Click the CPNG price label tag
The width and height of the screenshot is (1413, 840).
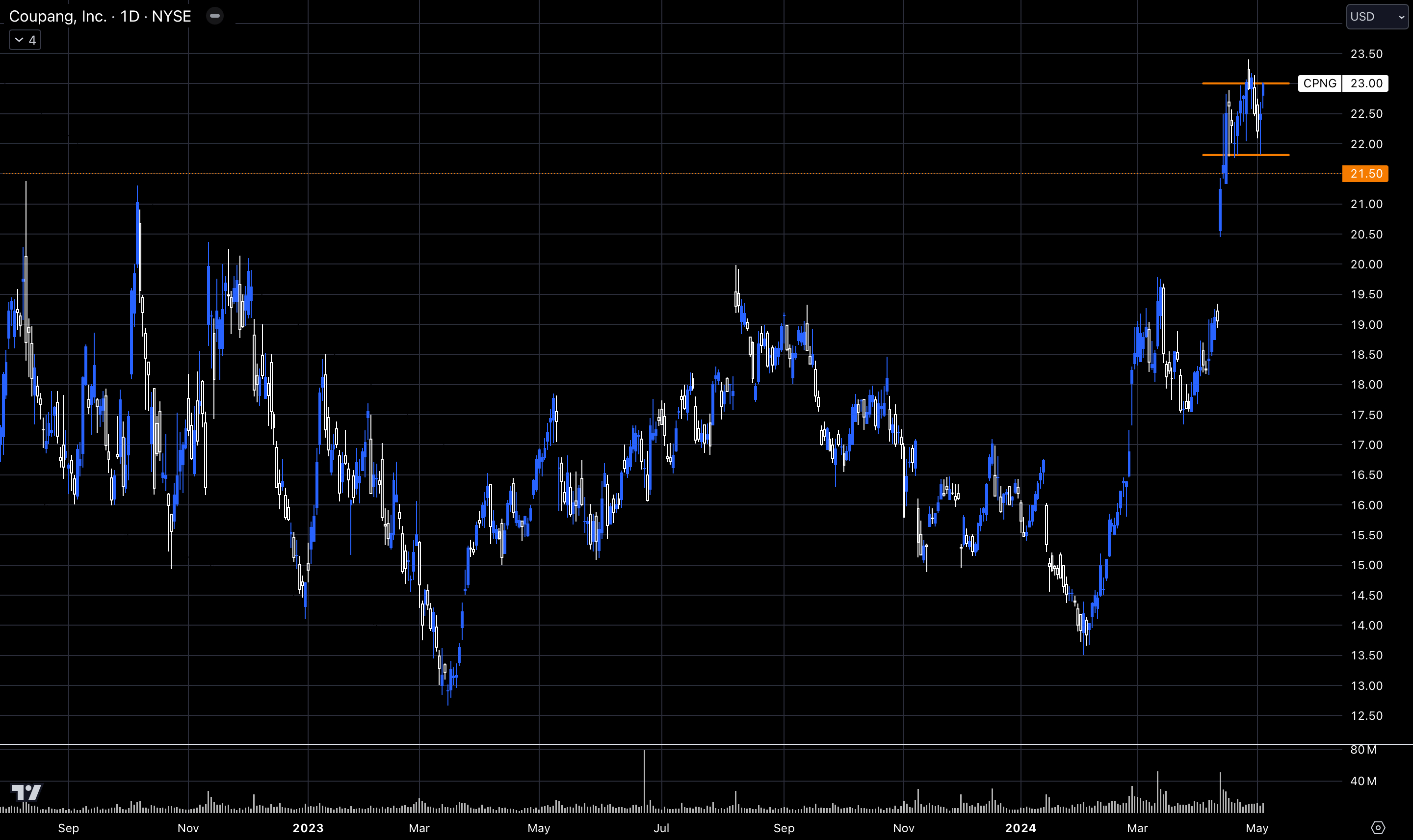1320,83
